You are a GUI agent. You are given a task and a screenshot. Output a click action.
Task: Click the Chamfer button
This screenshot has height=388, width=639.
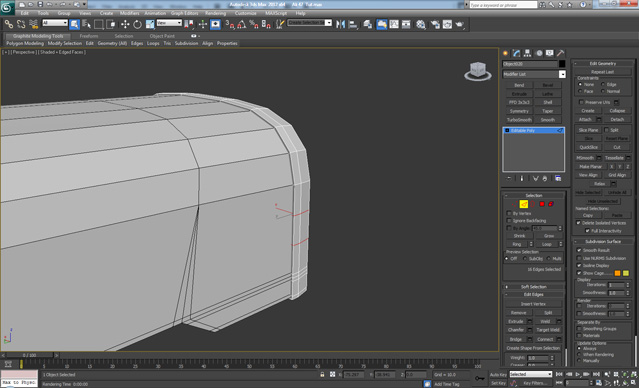click(x=516, y=330)
